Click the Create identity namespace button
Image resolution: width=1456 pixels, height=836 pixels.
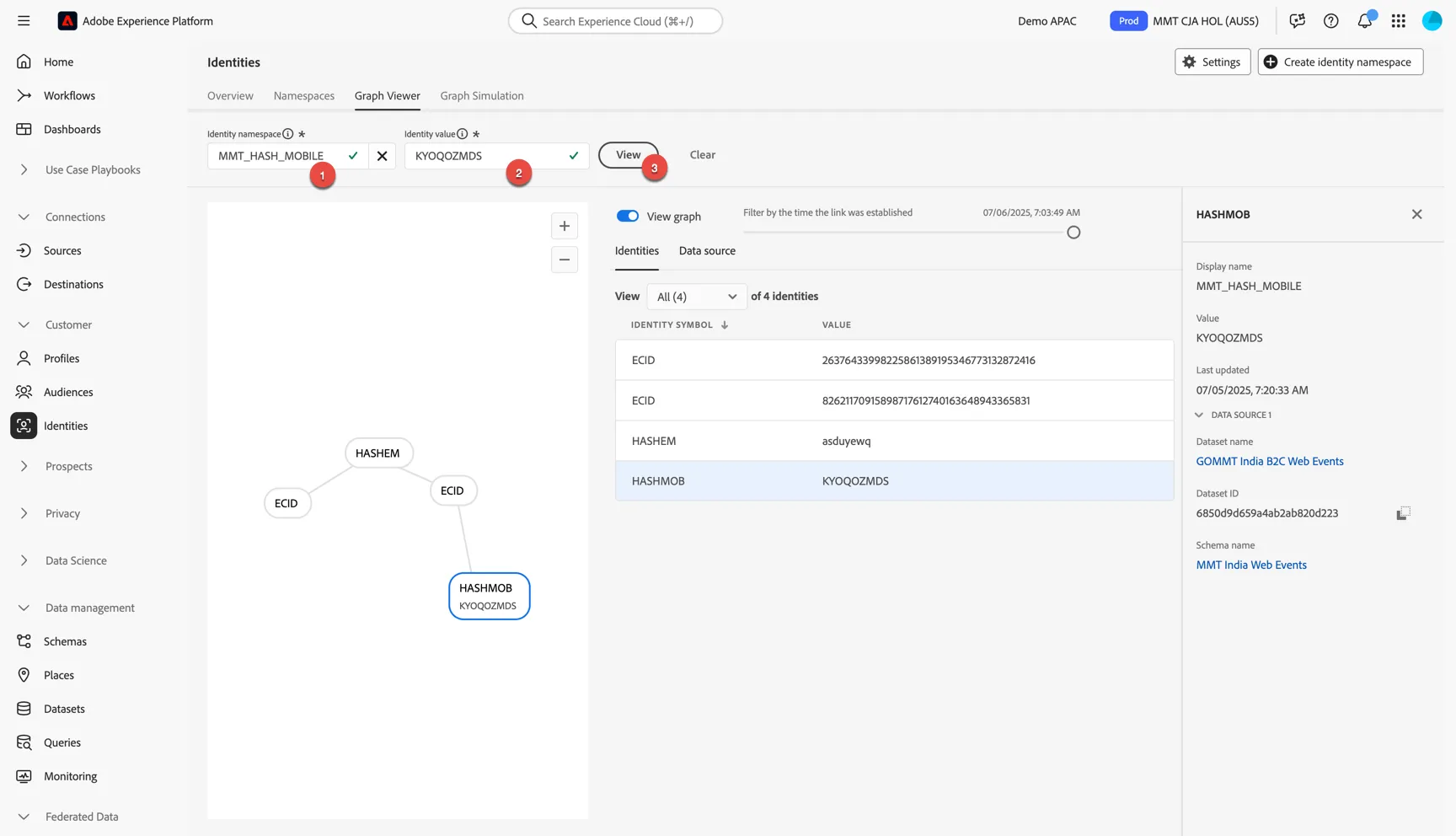(x=1341, y=62)
